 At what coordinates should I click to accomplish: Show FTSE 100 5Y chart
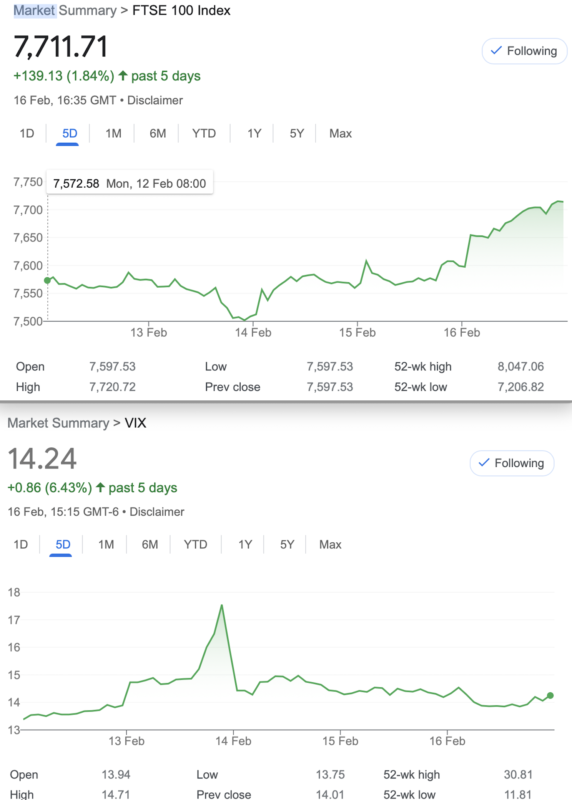(296, 134)
